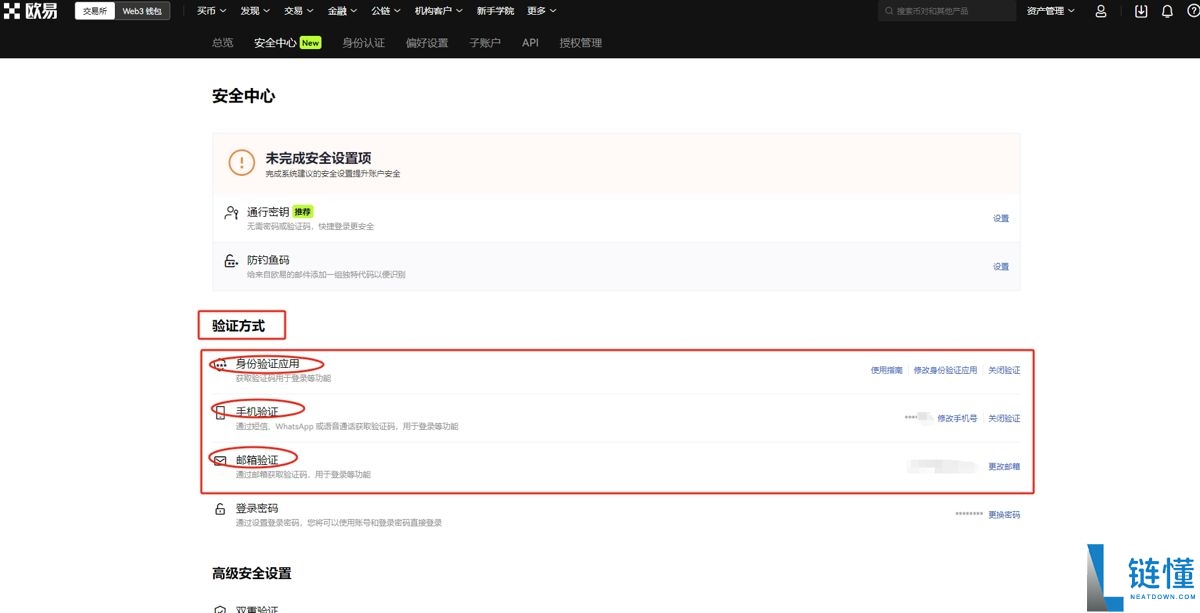Click the user profile icon

click(x=1100, y=11)
